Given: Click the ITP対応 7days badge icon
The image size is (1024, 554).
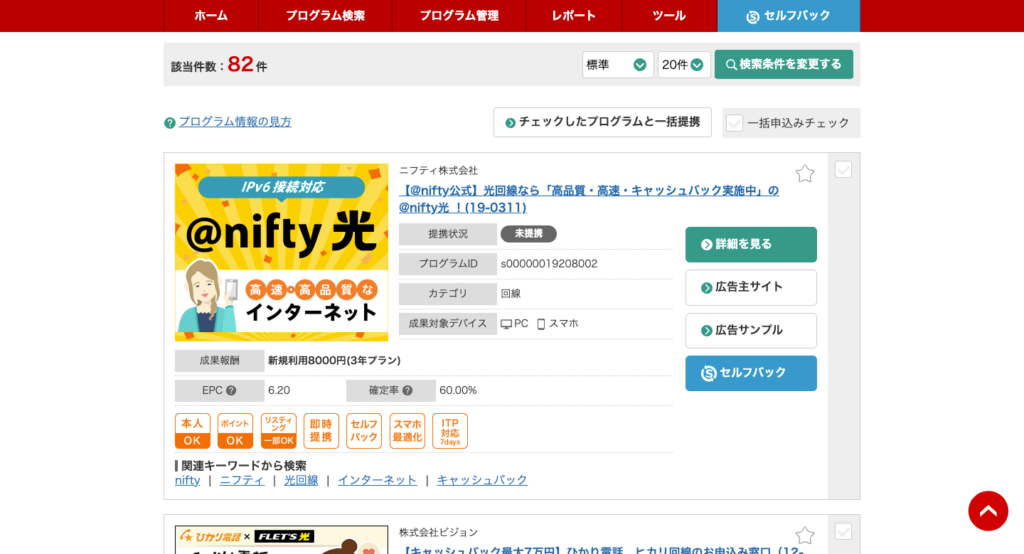Looking at the screenshot, I should coord(450,431).
